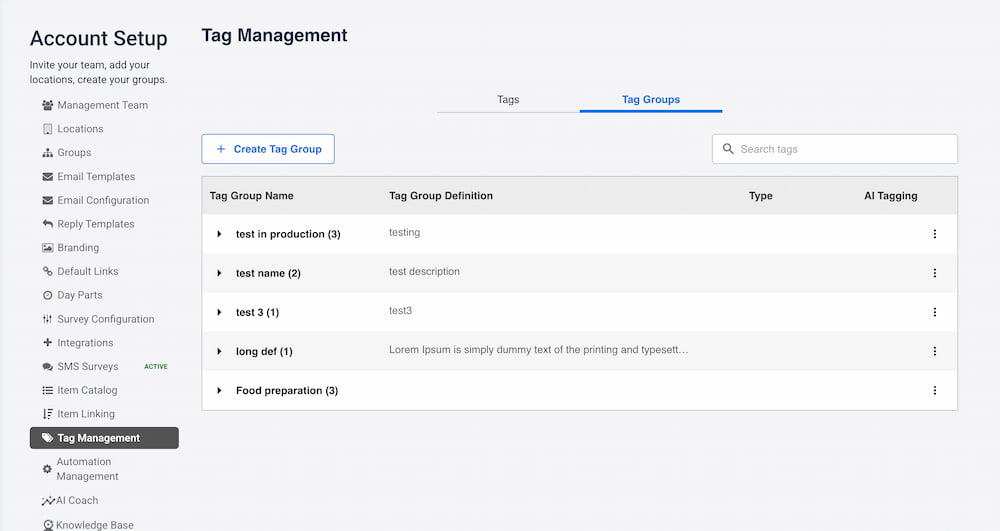Click the Email Configuration envelope icon
Screen dimensions: 1000x531
[x=47, y=200]
